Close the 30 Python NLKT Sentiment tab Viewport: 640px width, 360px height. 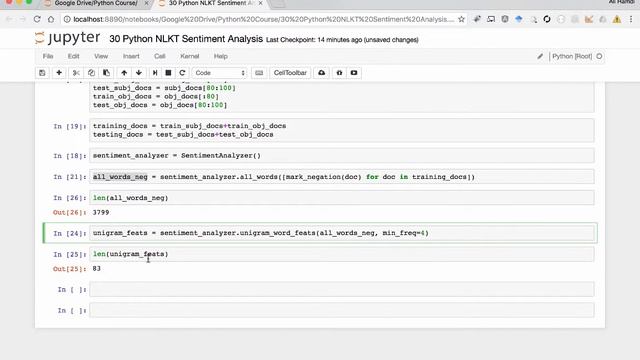[260, 3]
